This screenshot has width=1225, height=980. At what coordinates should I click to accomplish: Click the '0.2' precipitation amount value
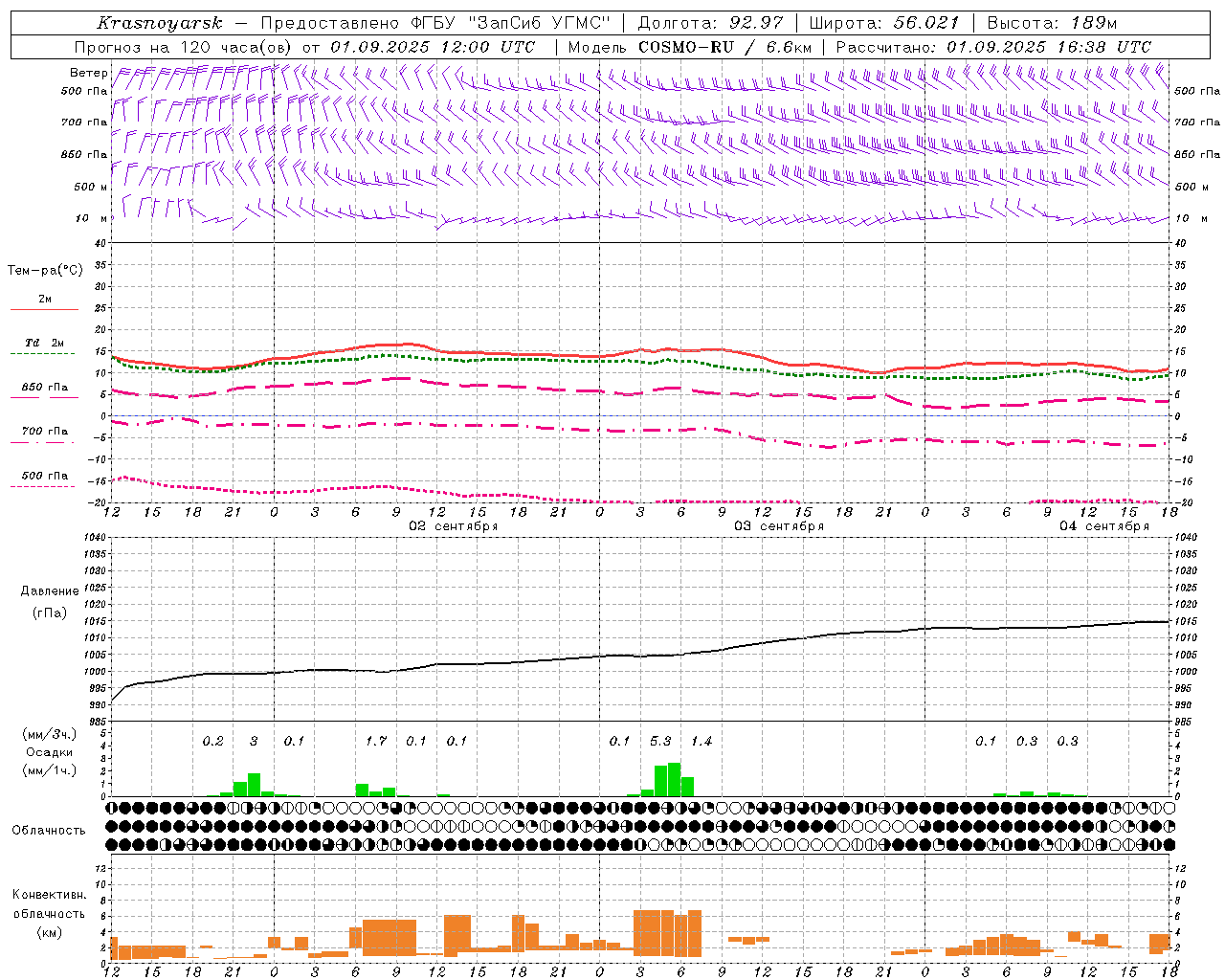click(212, 741)
